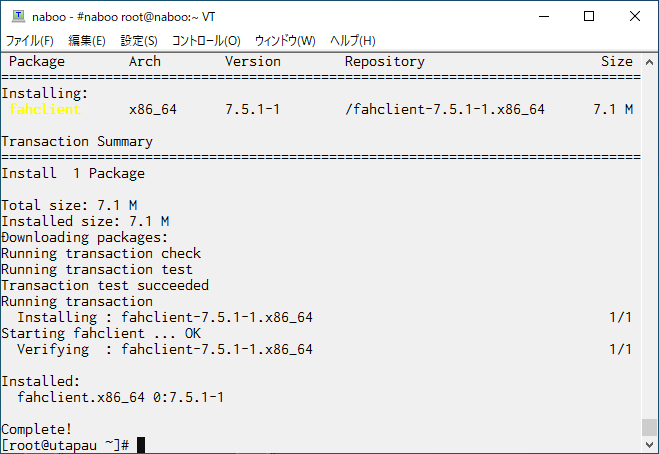
Task: Open the ファイル(F) menu
Action: [30, 41]
